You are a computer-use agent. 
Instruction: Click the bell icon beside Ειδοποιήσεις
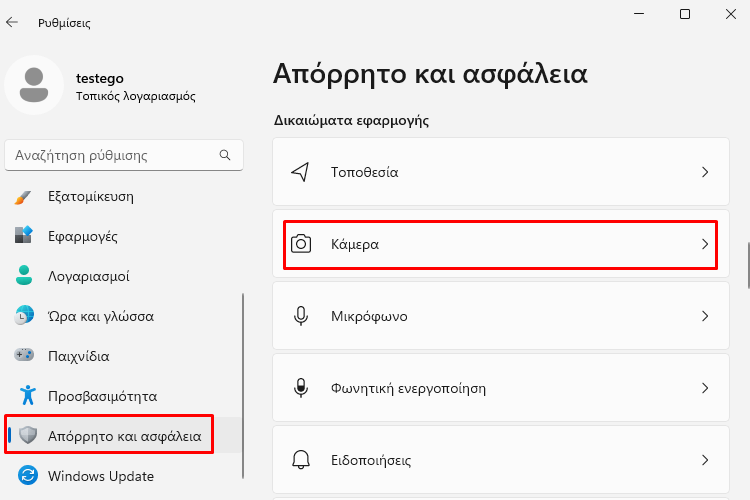click(x=301, y=460)
